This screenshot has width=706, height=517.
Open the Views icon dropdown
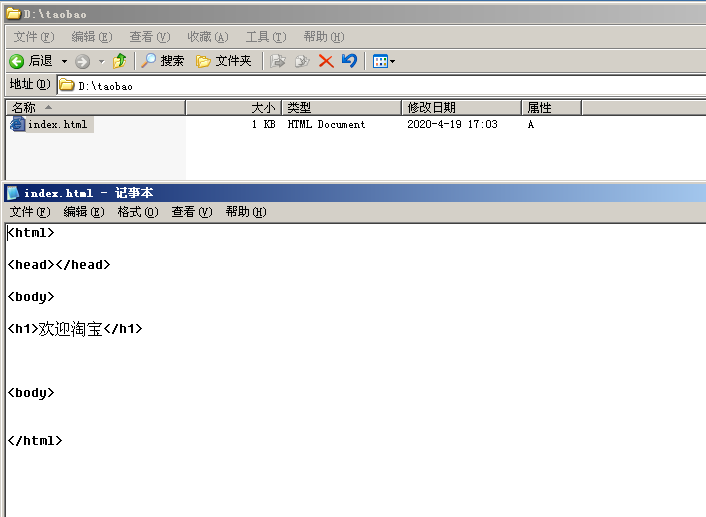pyautogui.click(x=384, y=61)
